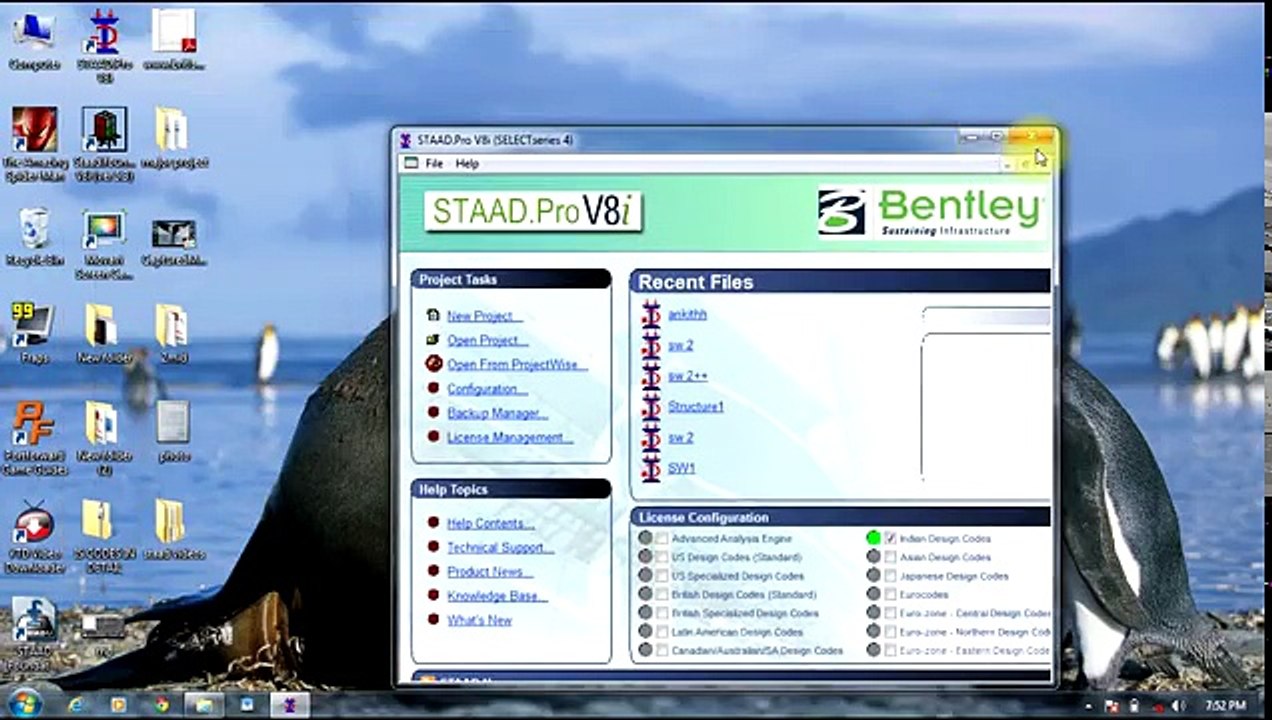This screenshot has height=720, width=1272.
Task: Select the Recycle Bin icon
Action: tap(34, 236)
